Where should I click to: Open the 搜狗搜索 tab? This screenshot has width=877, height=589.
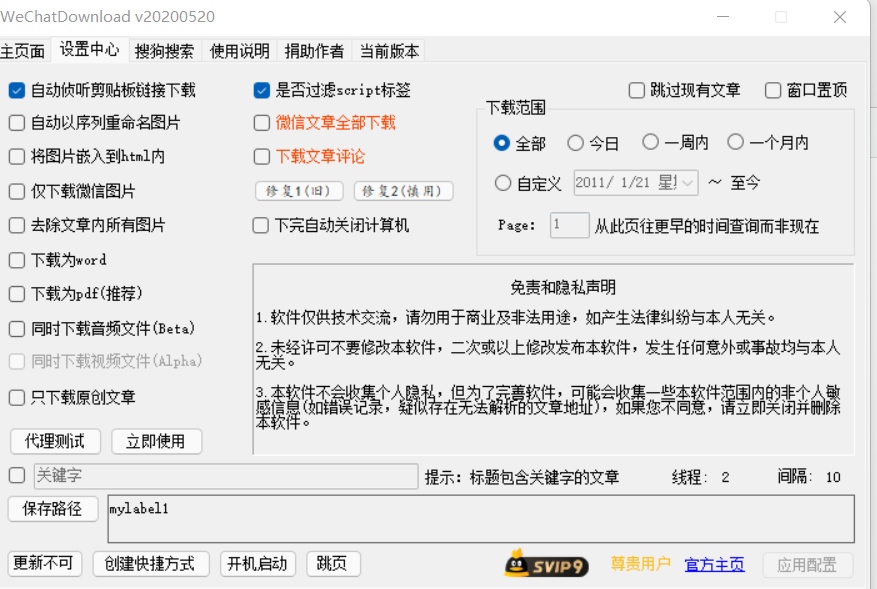[x=164, y=51]
